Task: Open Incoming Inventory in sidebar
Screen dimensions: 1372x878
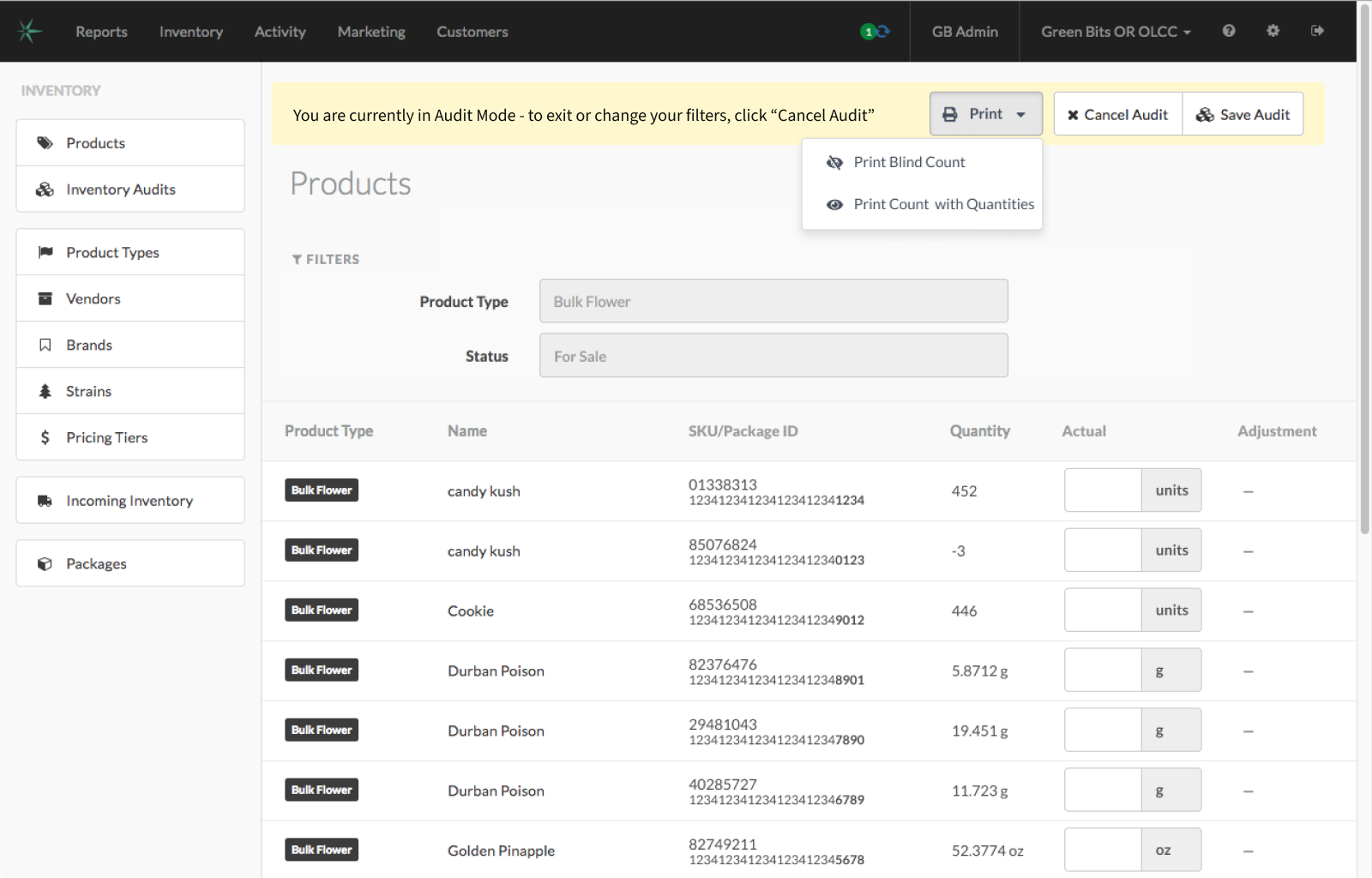Action: 130,501
